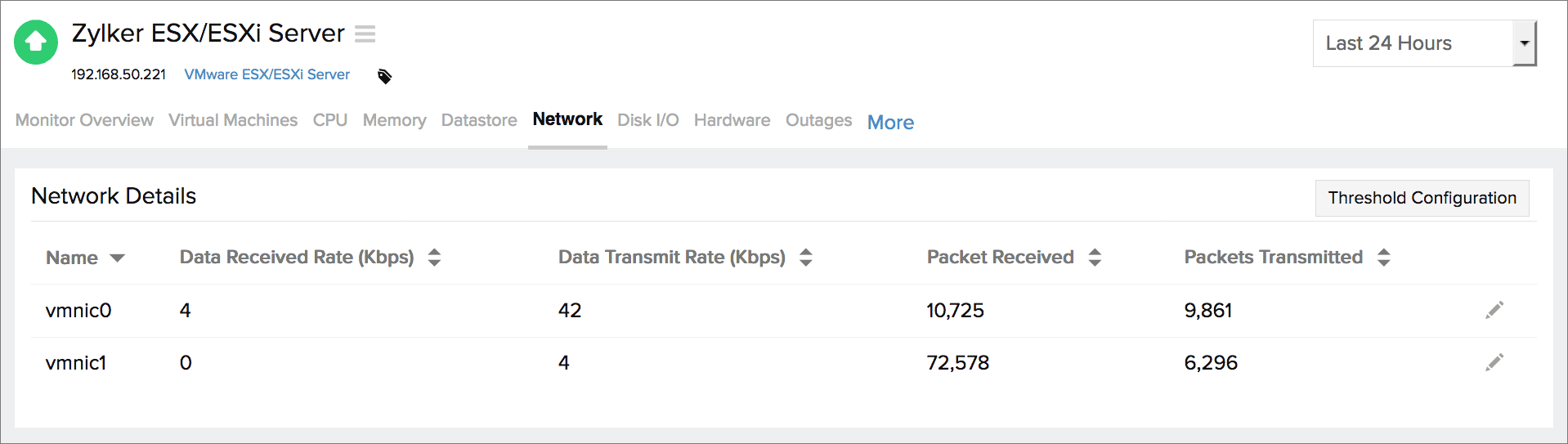Sort by Packets Transmitted column arrows
The image size is (1568, 444).
[1383, 258]
